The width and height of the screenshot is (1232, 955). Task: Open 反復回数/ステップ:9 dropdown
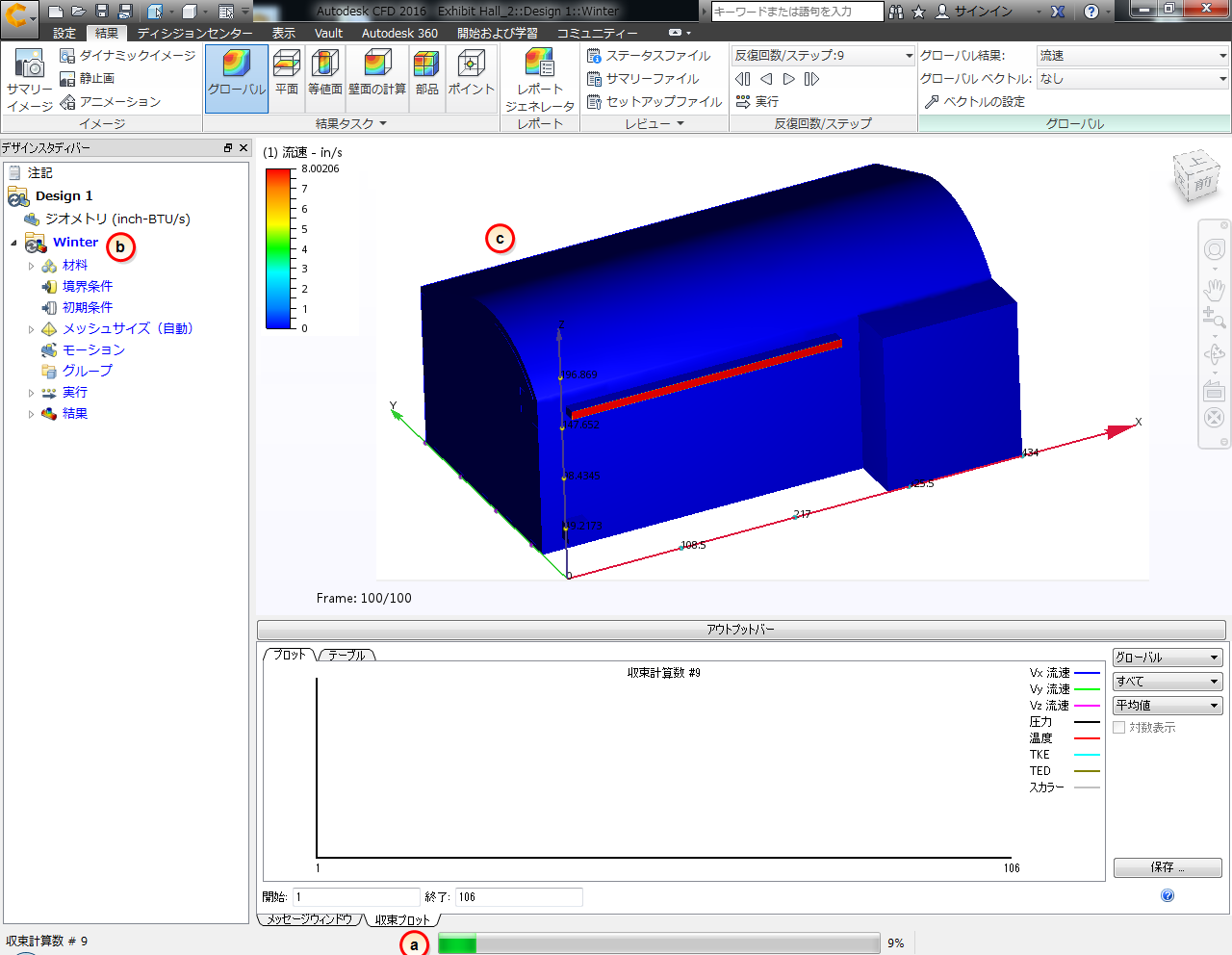pos(824,56)
